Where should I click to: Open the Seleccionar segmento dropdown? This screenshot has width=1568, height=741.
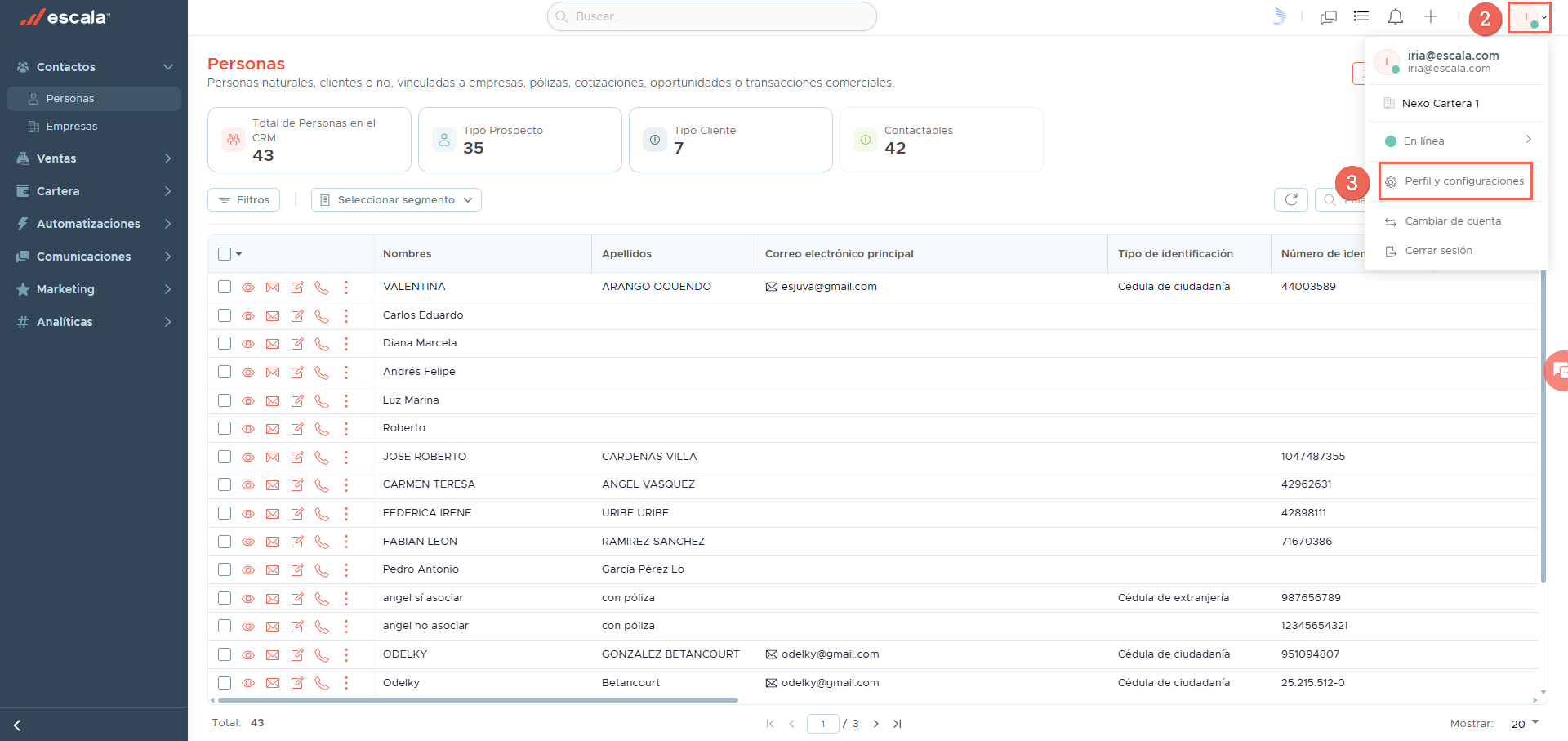point(396,200)
